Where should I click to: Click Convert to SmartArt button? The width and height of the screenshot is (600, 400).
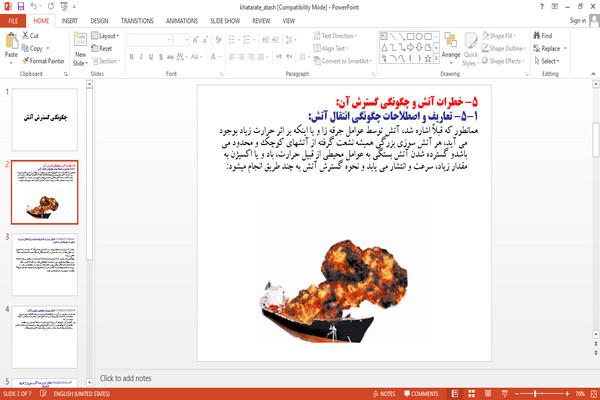[x=343, y=61]
